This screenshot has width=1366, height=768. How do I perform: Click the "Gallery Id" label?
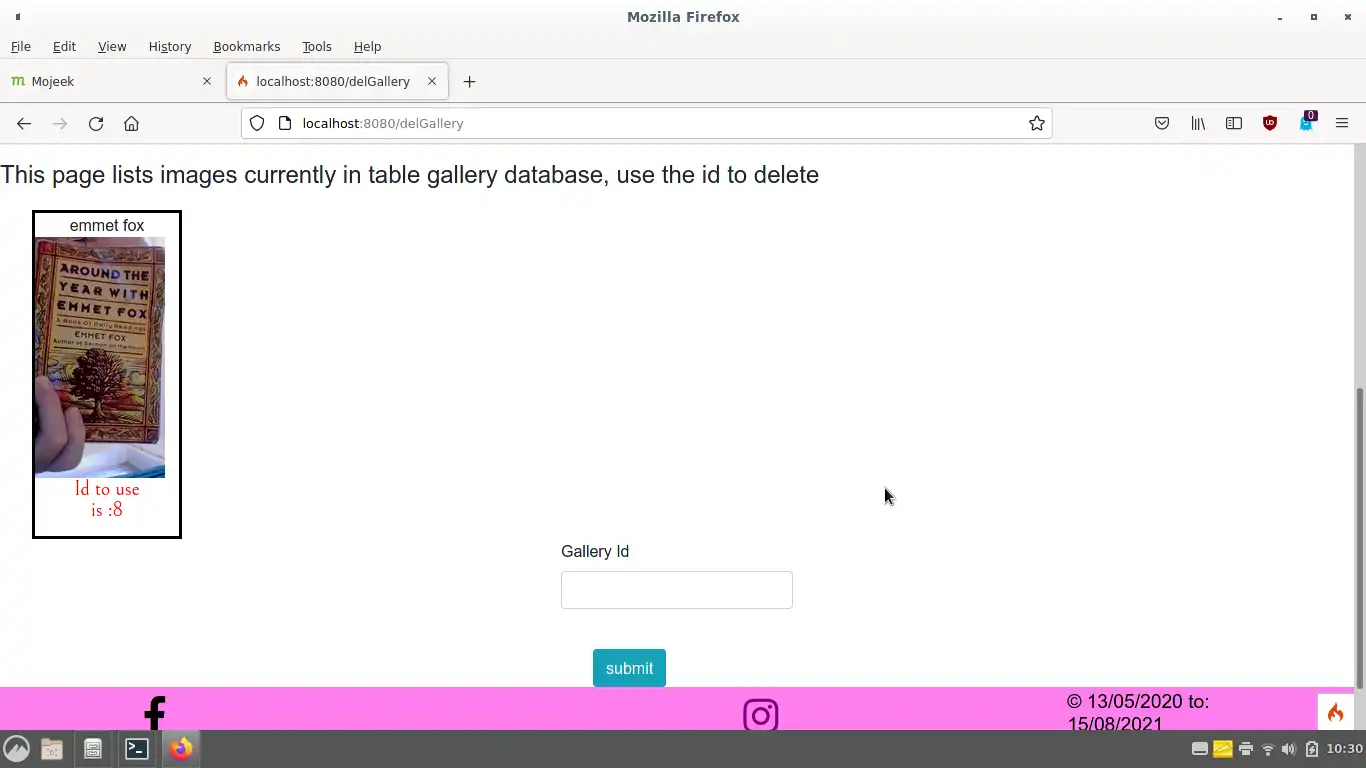tap(595, 551)
